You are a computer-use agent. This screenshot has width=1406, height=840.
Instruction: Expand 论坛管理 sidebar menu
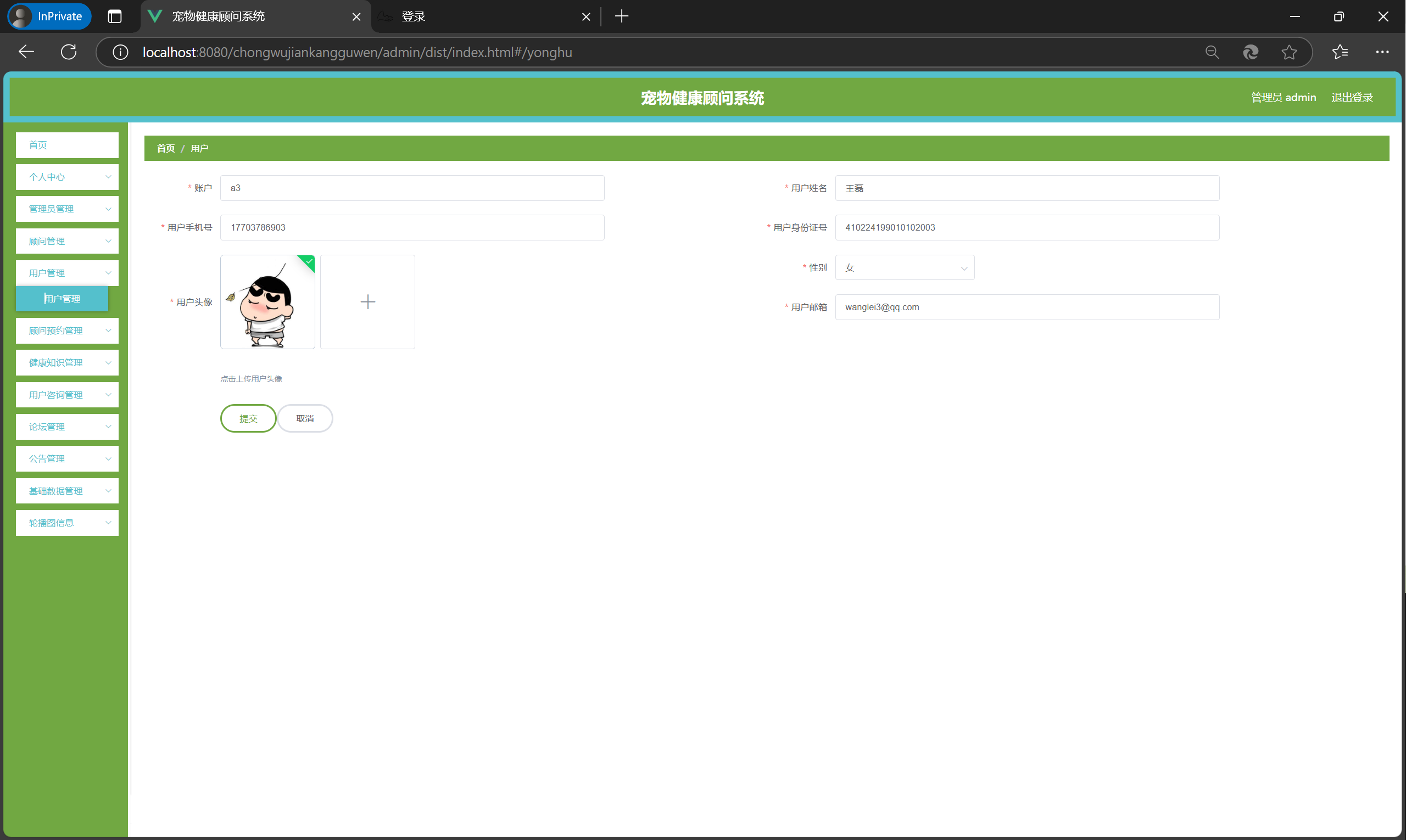[x=67, y=427]
